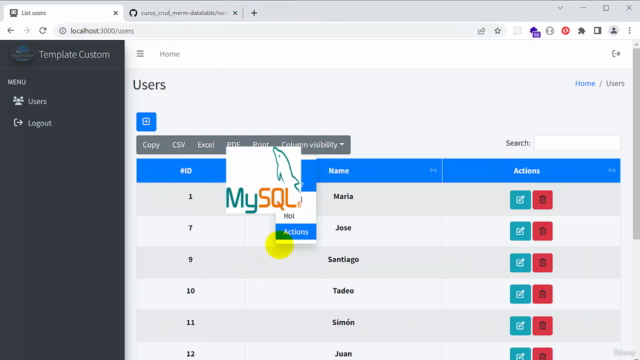Image resolution: width=640 pixels, height=360 pixels.
Task: Open the browser extensions puzzle icon
Action: (x=581, y=31)
